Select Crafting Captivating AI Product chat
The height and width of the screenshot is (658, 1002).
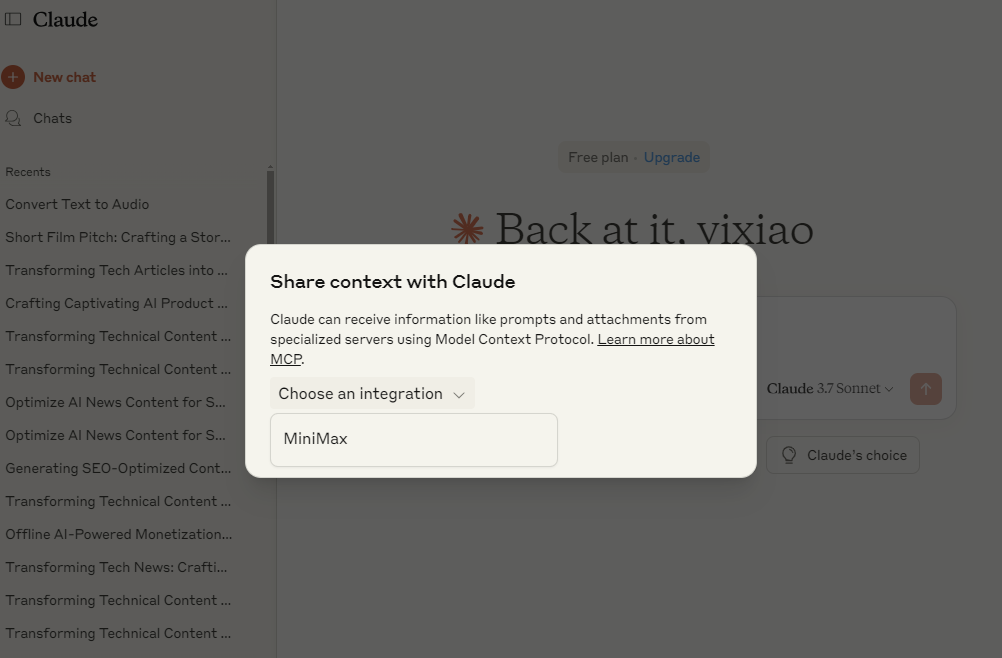[116, 303]
